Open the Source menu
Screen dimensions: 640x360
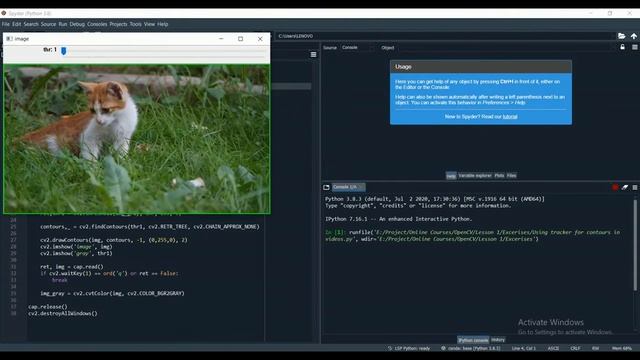tap(48, 24)
